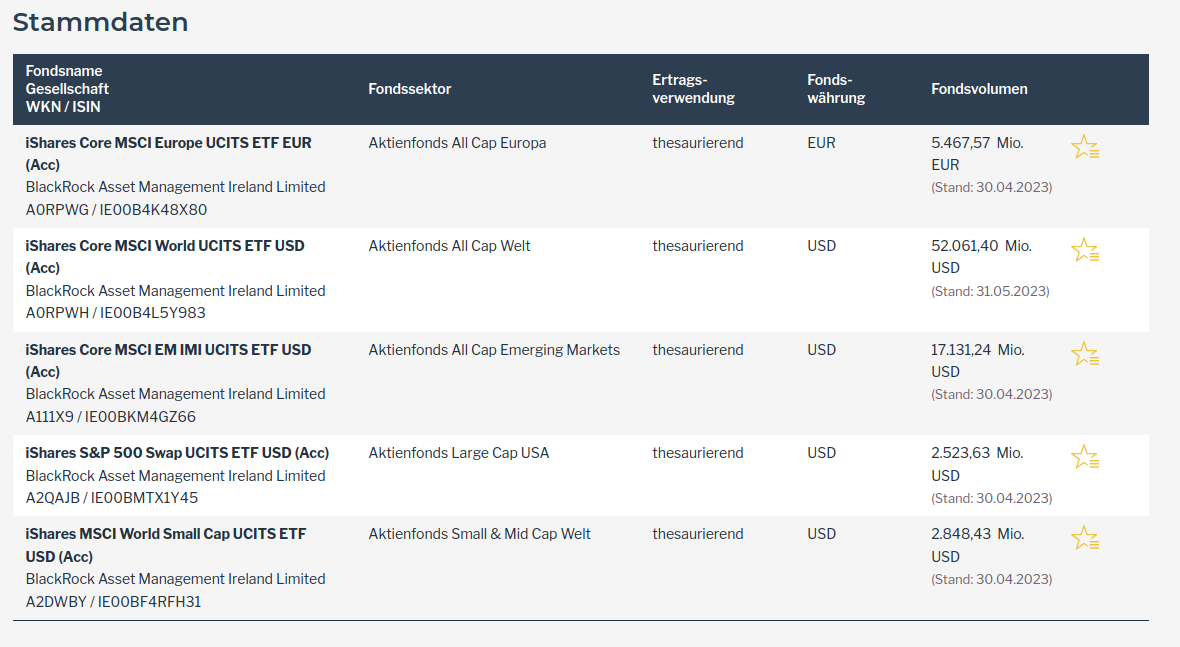
Task: Open iShares Core MSCI Europe UCITS ETF link
Action: tap(168, 143)
